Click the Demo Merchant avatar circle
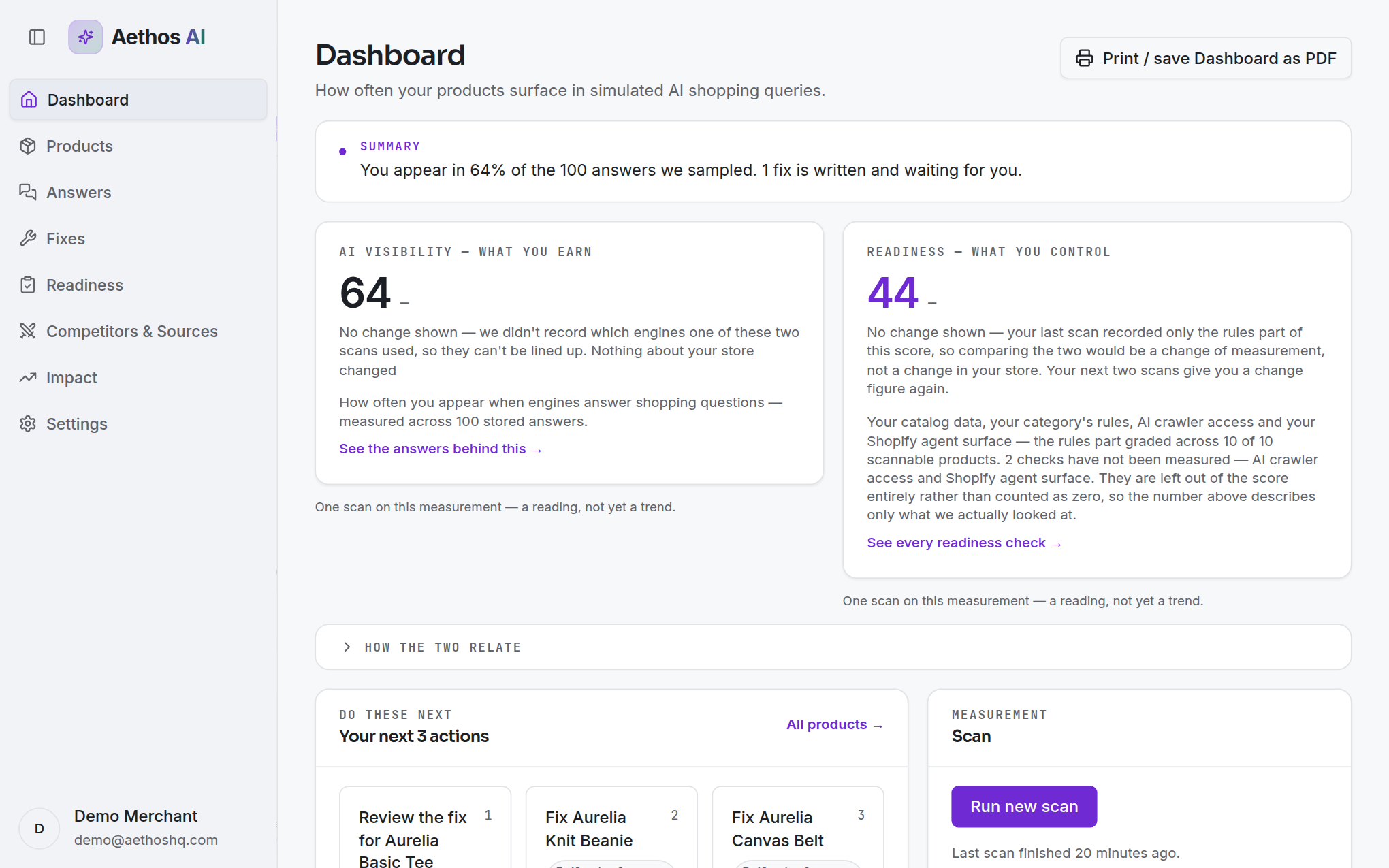Image resolution: width=1389 pixels, height=868 pixels. (x=39, y=829)
